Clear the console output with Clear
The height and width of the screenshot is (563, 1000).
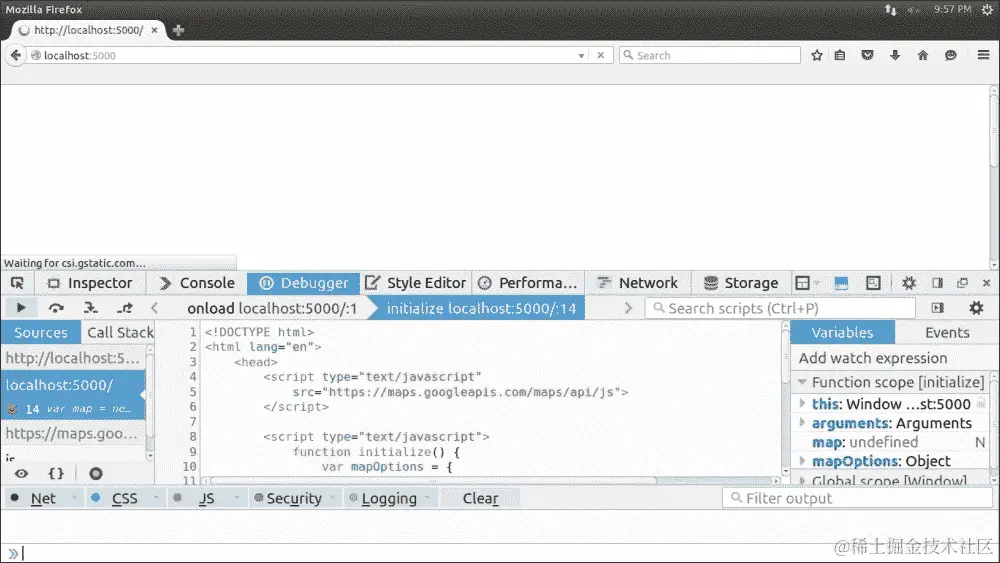[x=480, y=499]
